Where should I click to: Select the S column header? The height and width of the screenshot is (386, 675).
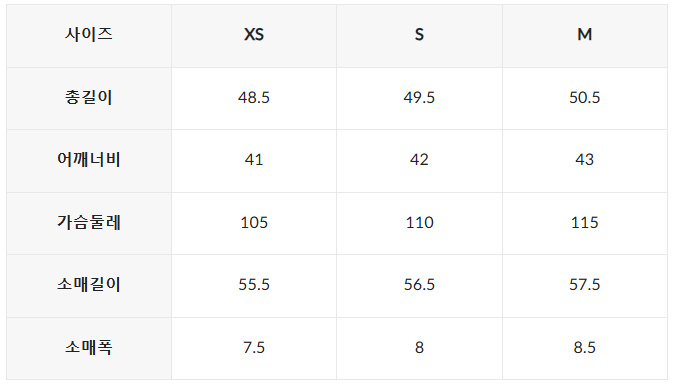pyautogui.click(x=419, y=34)
